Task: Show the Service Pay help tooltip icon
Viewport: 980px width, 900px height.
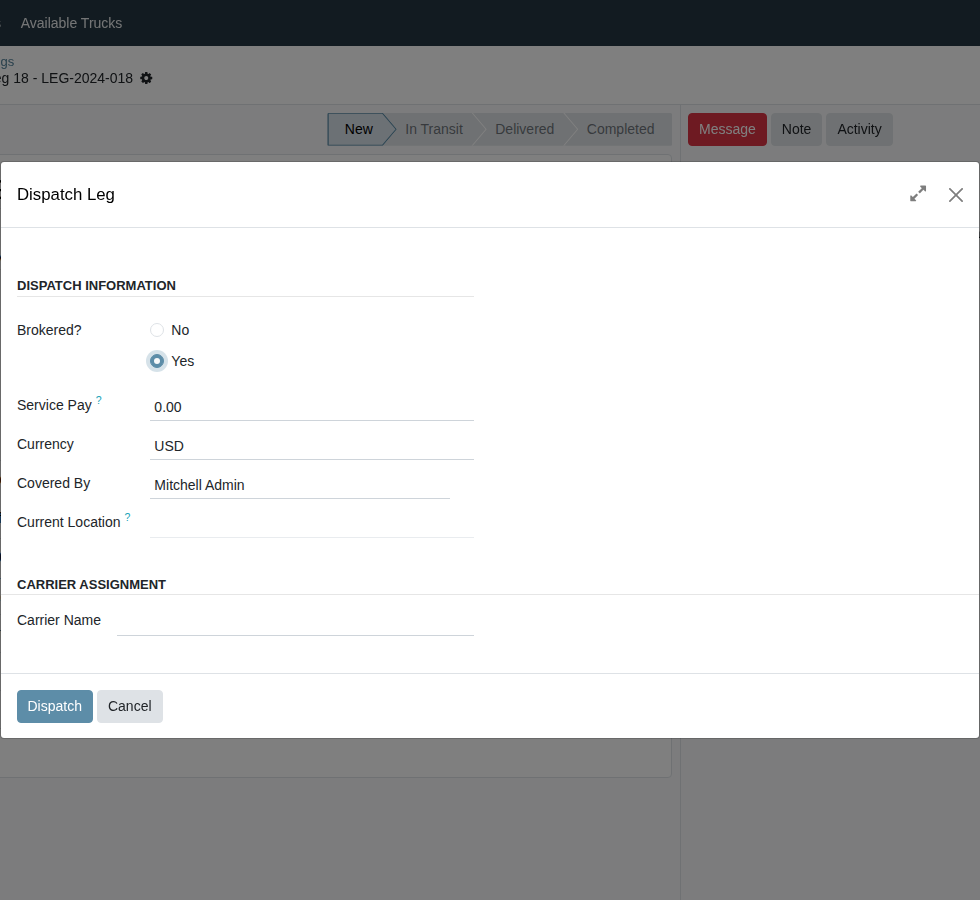Action: pos(99,400)
